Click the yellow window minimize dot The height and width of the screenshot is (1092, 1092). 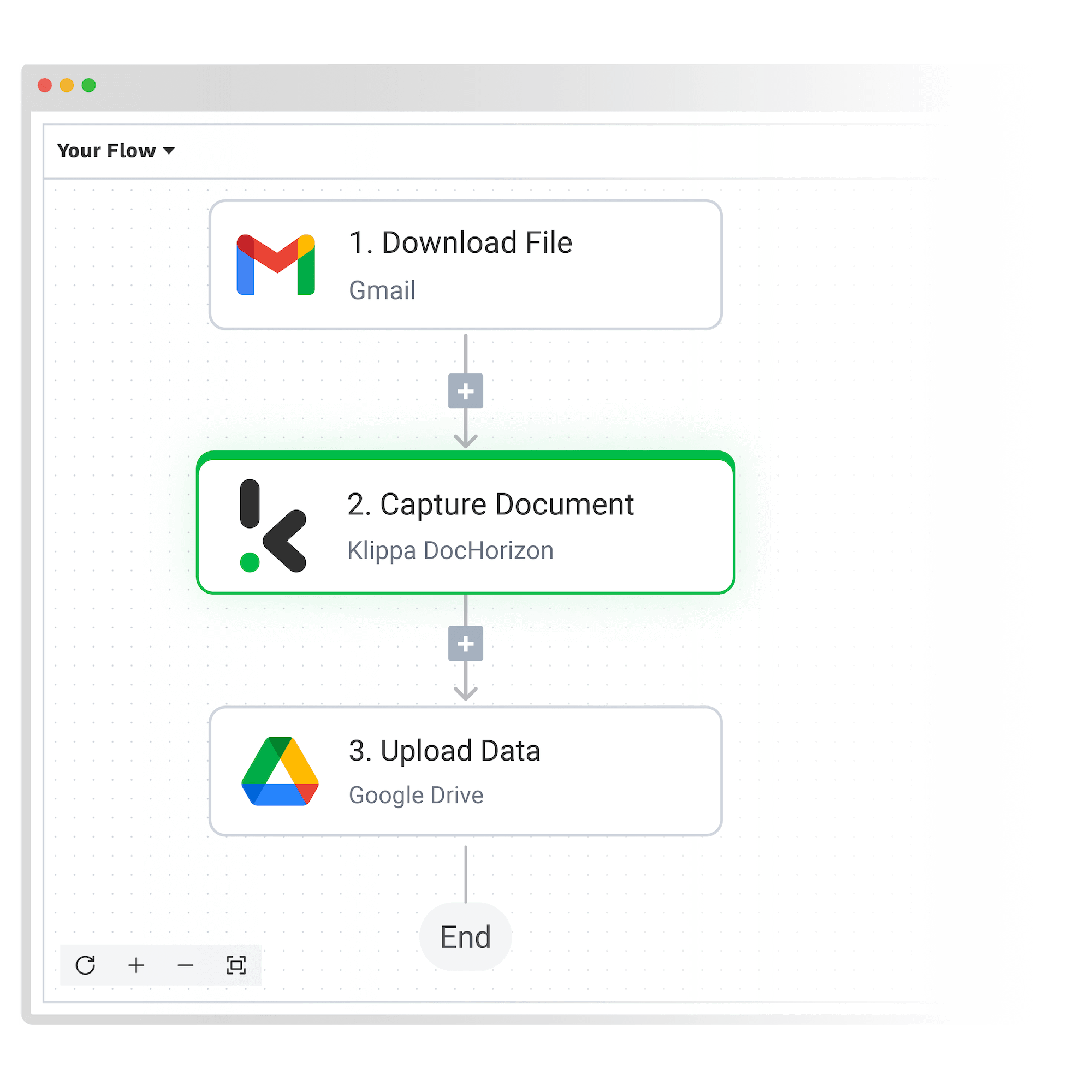pos(67,85)
